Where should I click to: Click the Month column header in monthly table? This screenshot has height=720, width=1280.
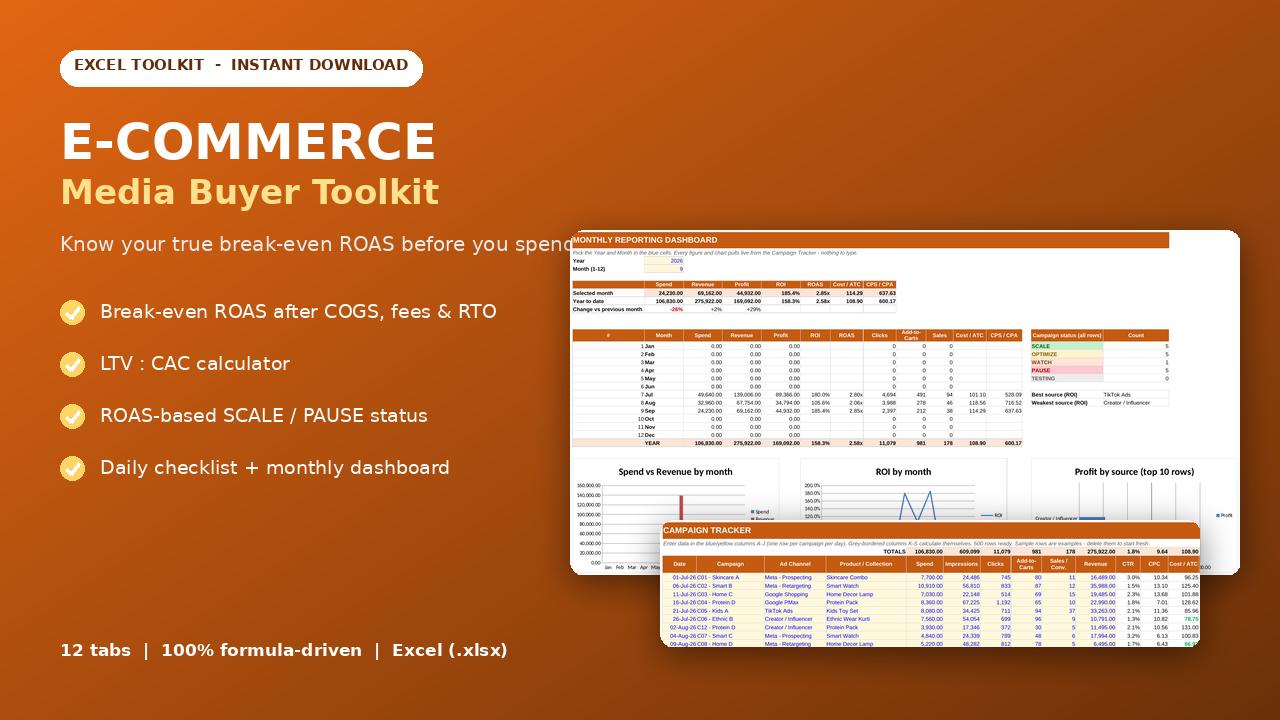tap(663, 336)
